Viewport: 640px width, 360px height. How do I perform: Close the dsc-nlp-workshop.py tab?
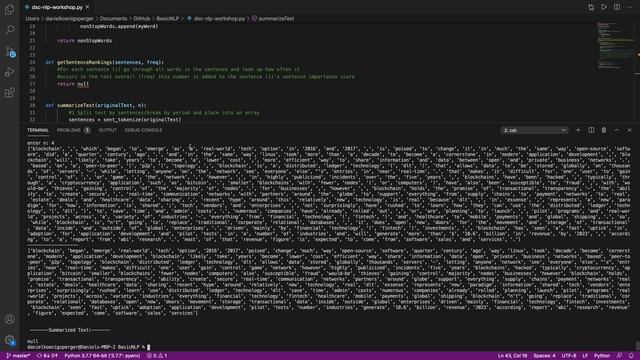(87, 7)
